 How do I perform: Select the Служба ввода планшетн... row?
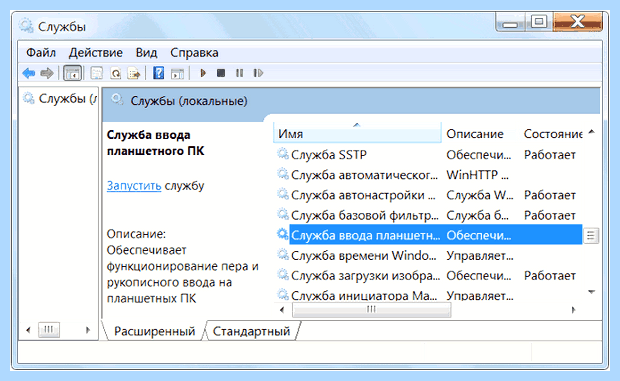(x=429, y=235)
